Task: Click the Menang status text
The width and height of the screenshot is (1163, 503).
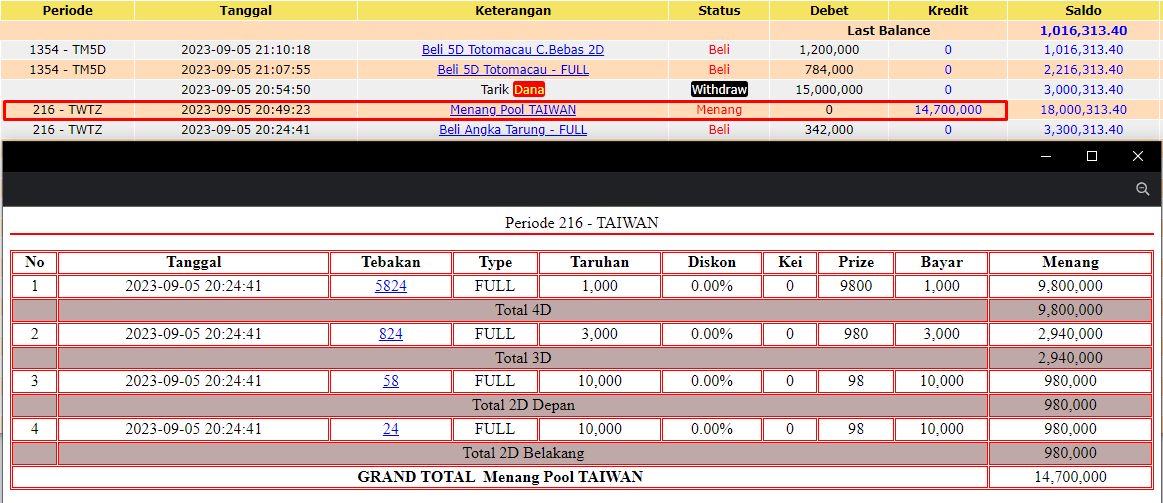Action: click(719, 110)
